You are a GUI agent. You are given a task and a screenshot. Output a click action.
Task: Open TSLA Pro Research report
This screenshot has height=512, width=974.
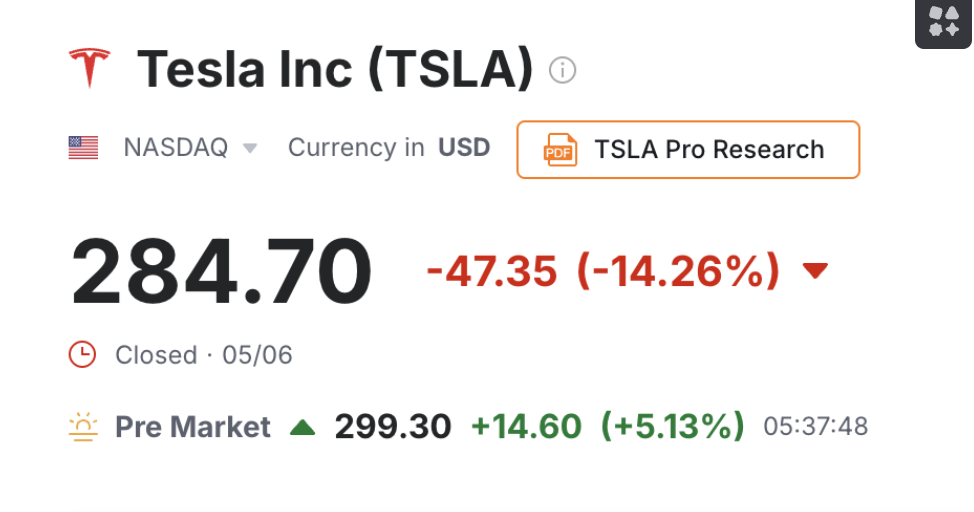(x=688, y=150)
